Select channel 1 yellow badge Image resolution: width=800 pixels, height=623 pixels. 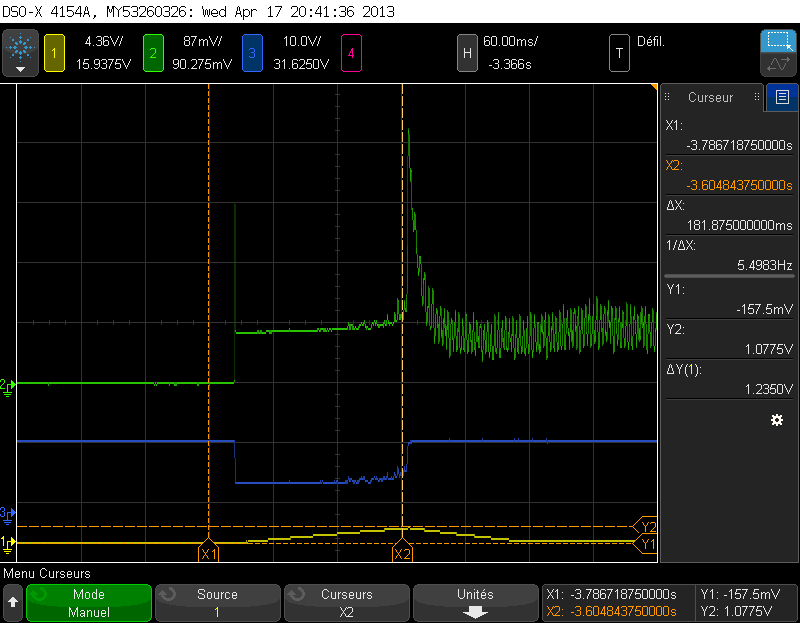(54, 53)
